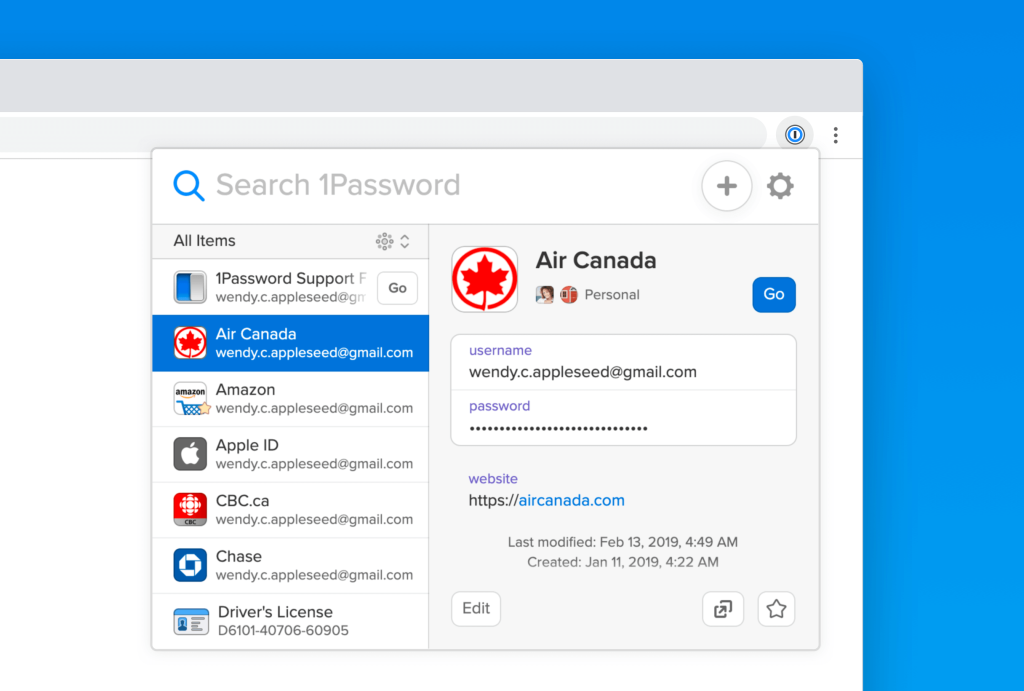Select the Amazon list item

click(291, 398)
